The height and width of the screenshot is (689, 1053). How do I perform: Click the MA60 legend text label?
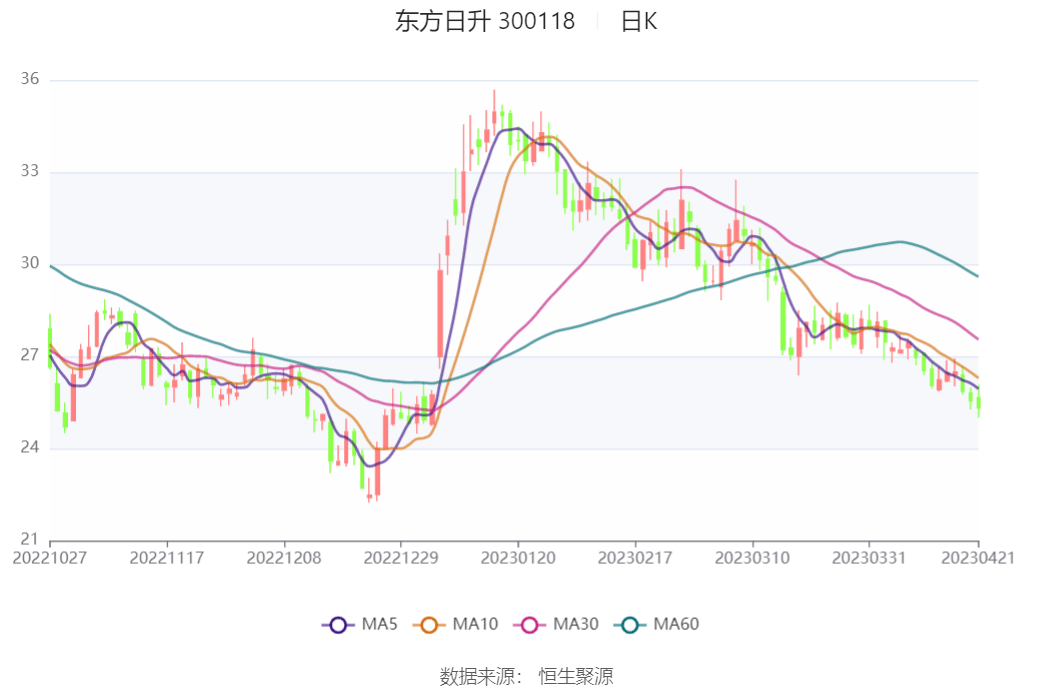pyautogui.click(x=676, y=625)
